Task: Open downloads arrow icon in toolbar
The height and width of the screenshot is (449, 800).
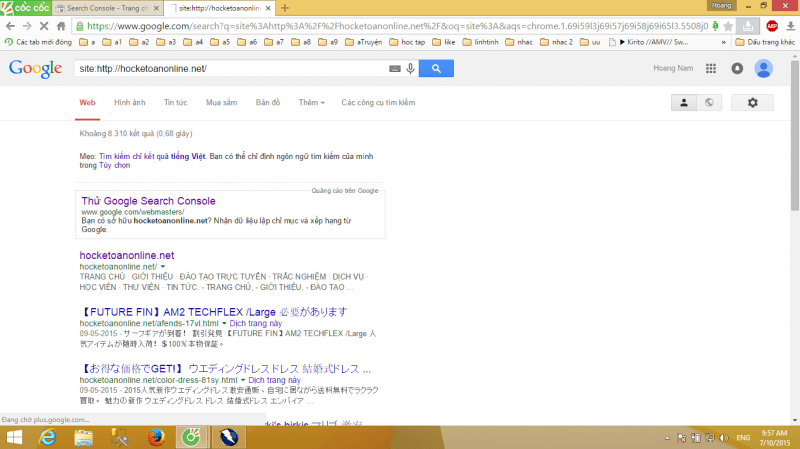Action: pyautogui.click(x=790, y=26)
